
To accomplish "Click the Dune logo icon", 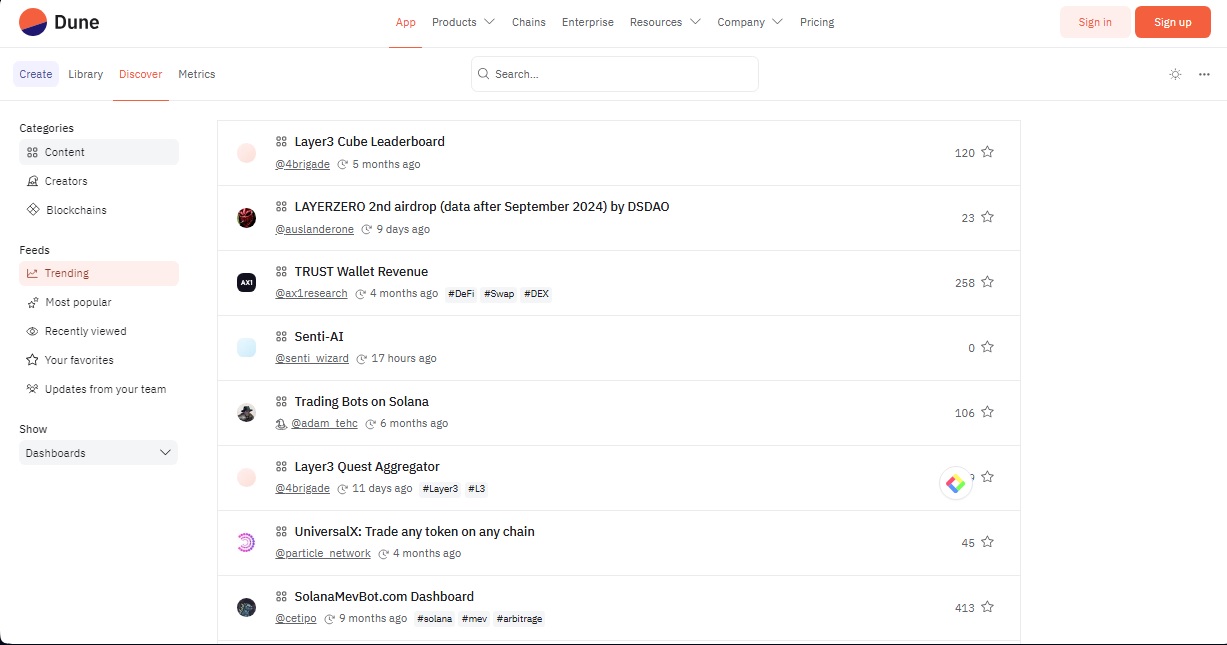I will (x=33, y=22).
